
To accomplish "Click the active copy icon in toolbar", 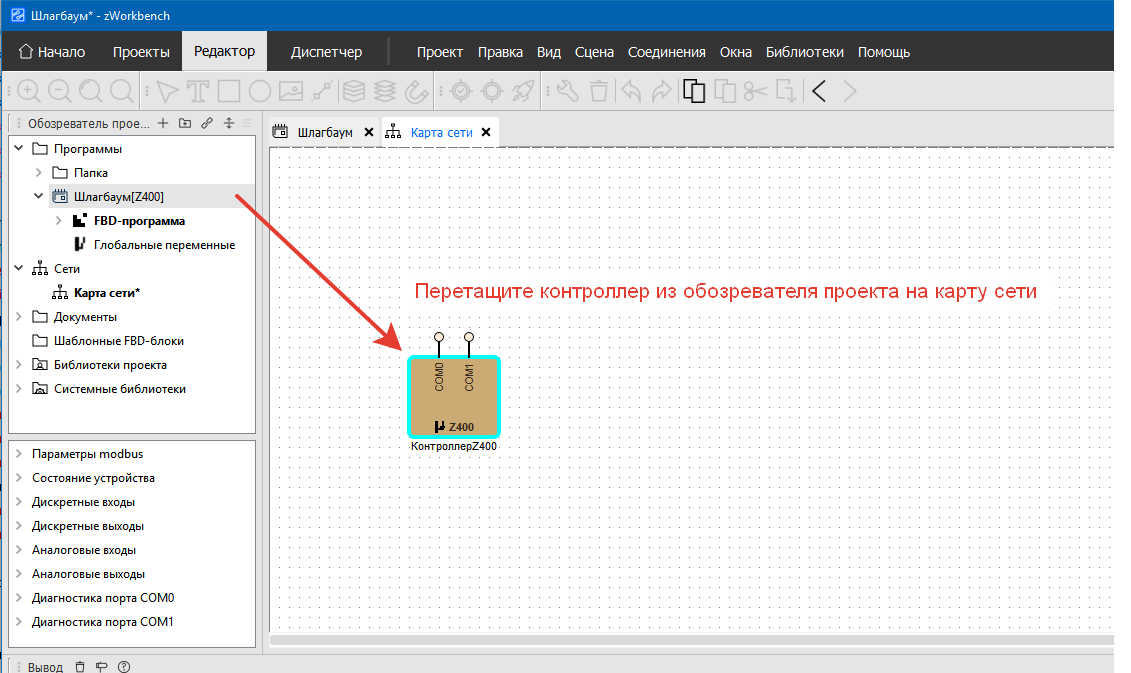I will 694,92.
